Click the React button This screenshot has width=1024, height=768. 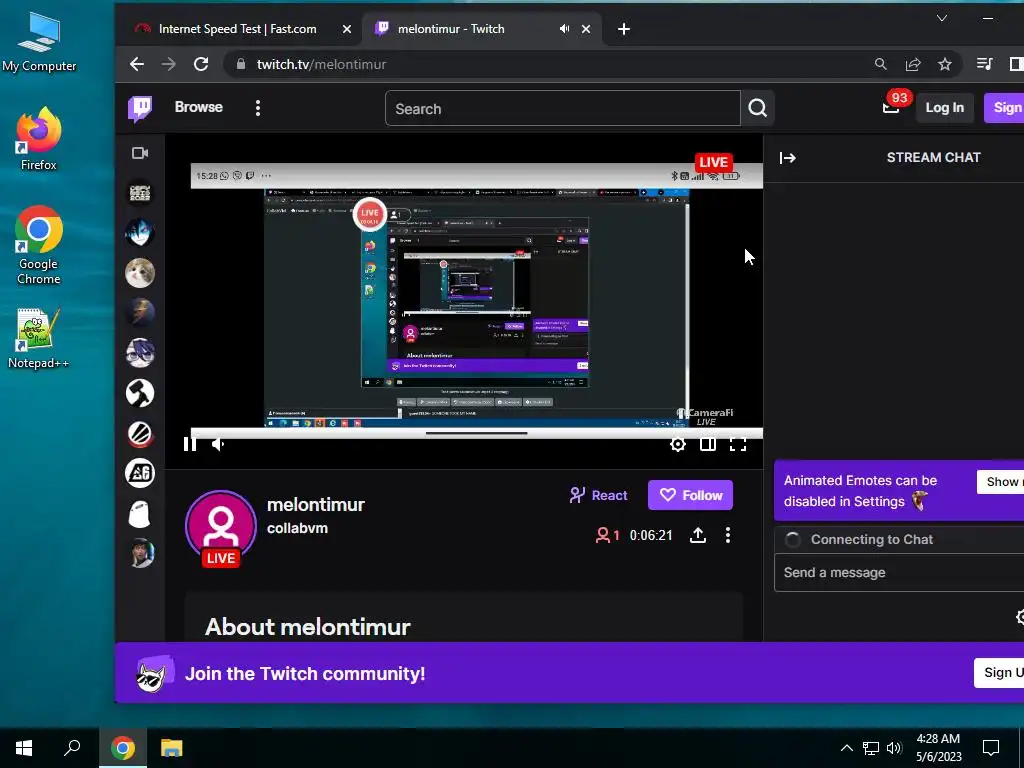click(x=598, y=495)
